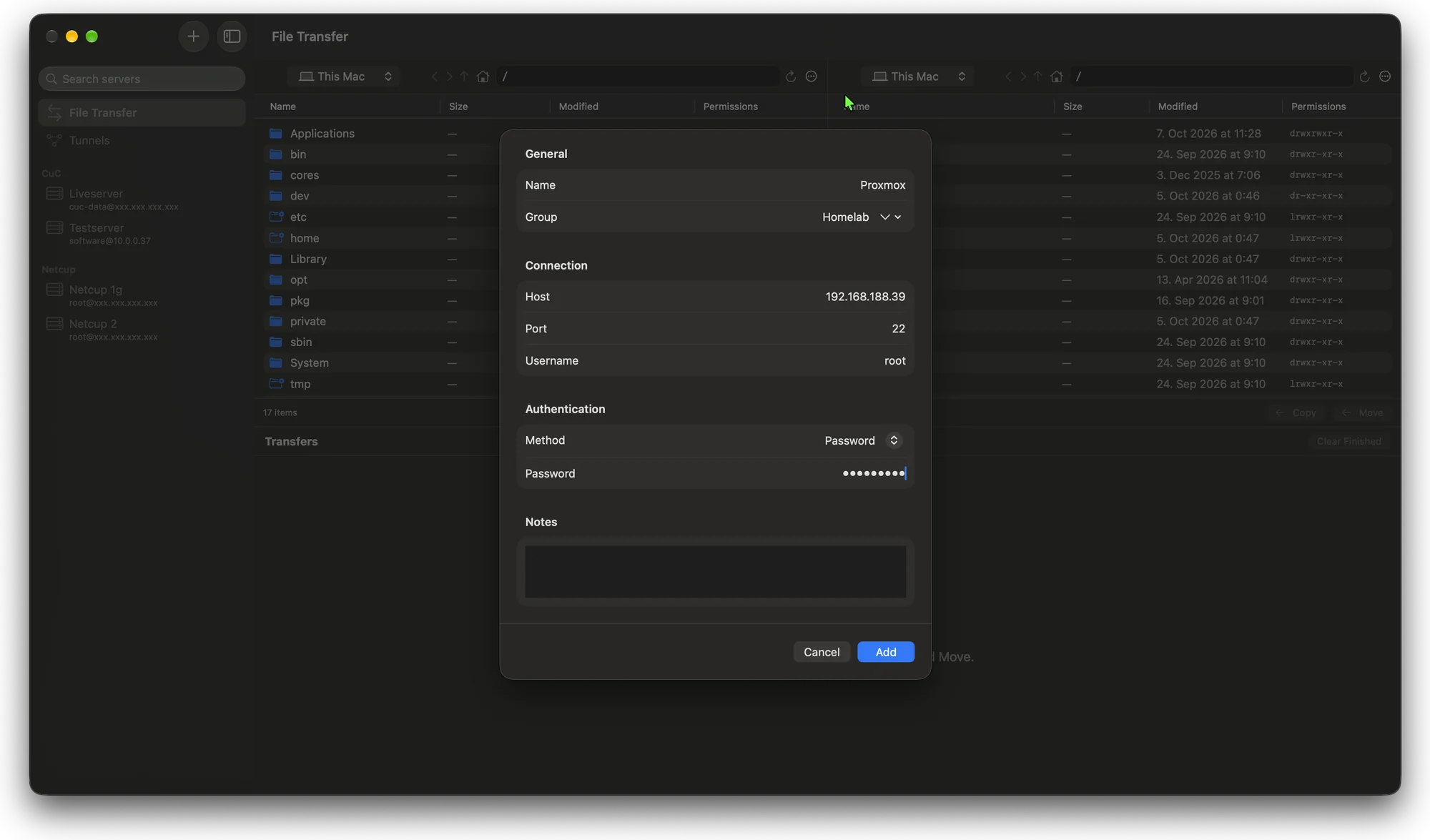The height and width of the screenshot is (840, 1430).
Task: Click the Search servers field
Action: (x=142, y=79)
